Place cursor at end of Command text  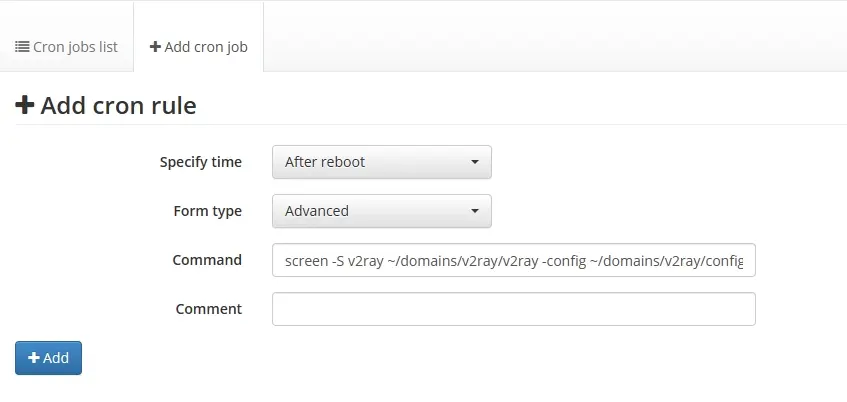pos(748,260)
